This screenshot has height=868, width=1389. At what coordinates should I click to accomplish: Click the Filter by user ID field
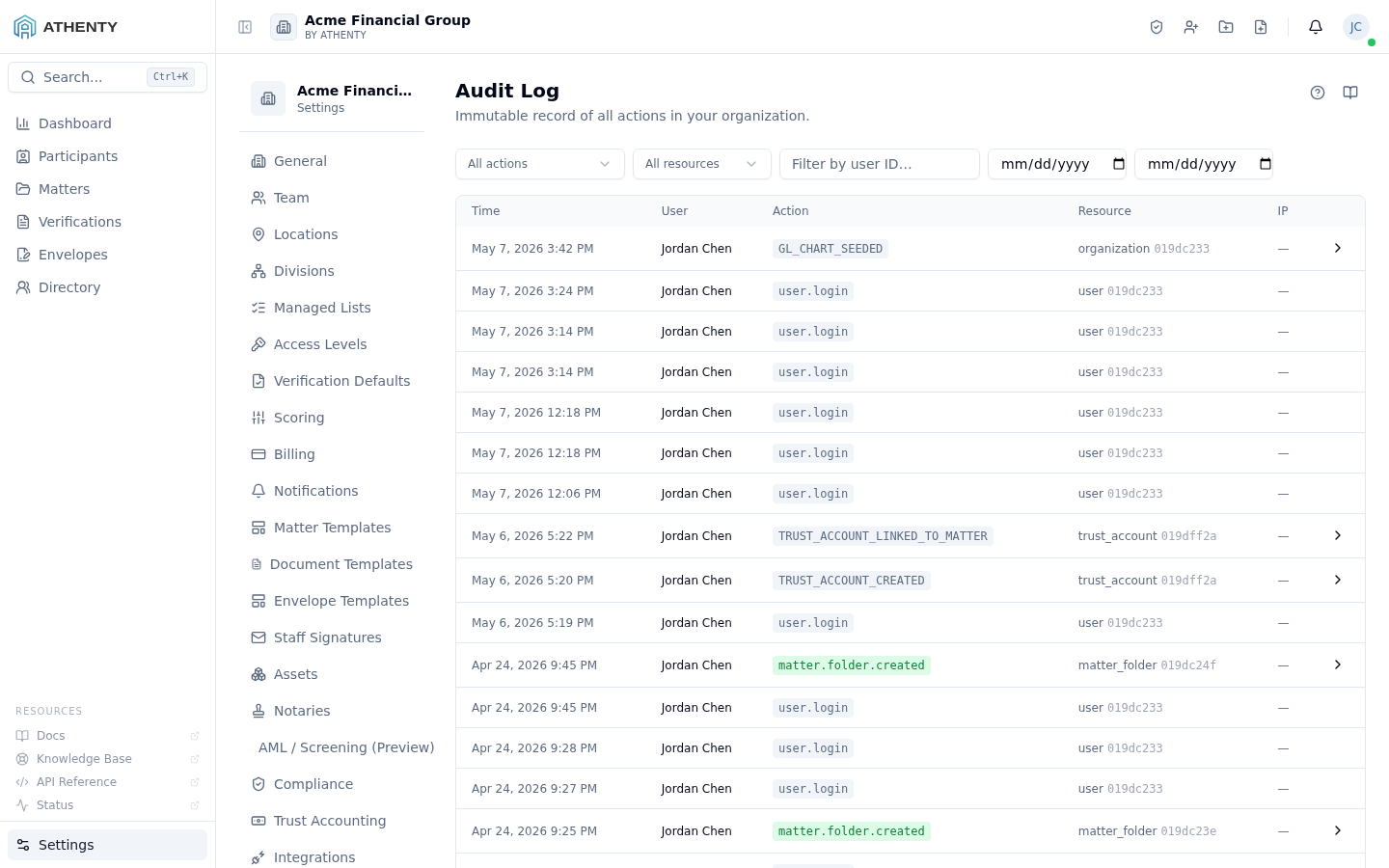[880, 164]
